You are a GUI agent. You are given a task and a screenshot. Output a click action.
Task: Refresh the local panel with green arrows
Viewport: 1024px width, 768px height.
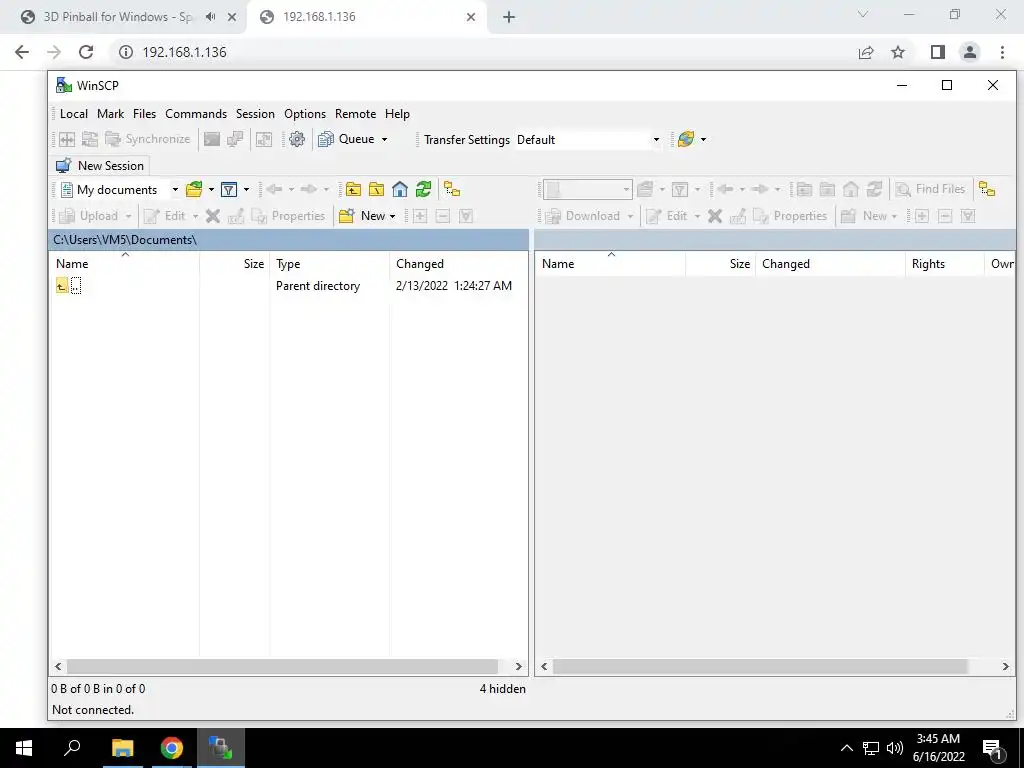(423, 189)
